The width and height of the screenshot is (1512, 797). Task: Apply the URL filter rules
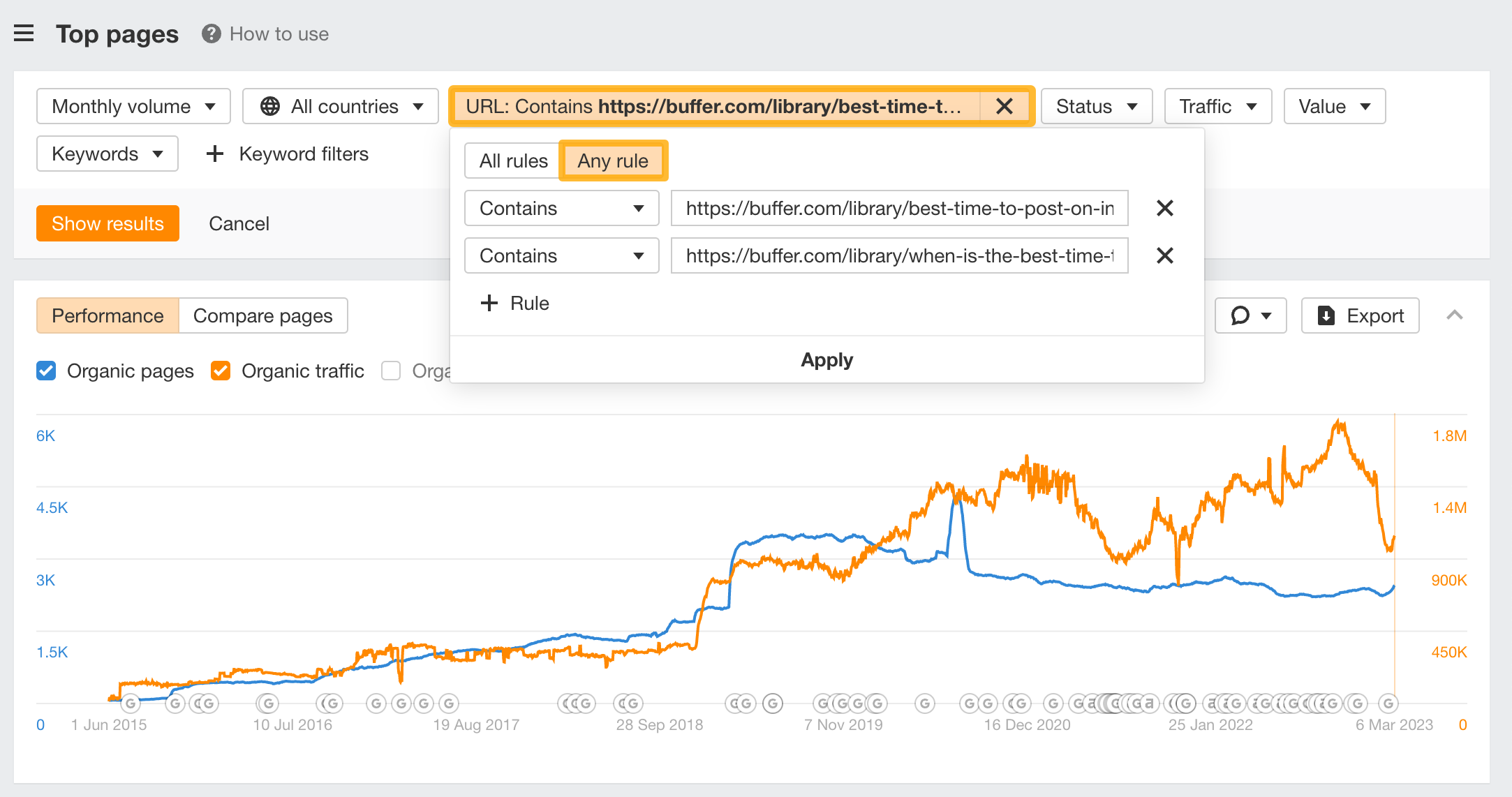pos(827,359)
